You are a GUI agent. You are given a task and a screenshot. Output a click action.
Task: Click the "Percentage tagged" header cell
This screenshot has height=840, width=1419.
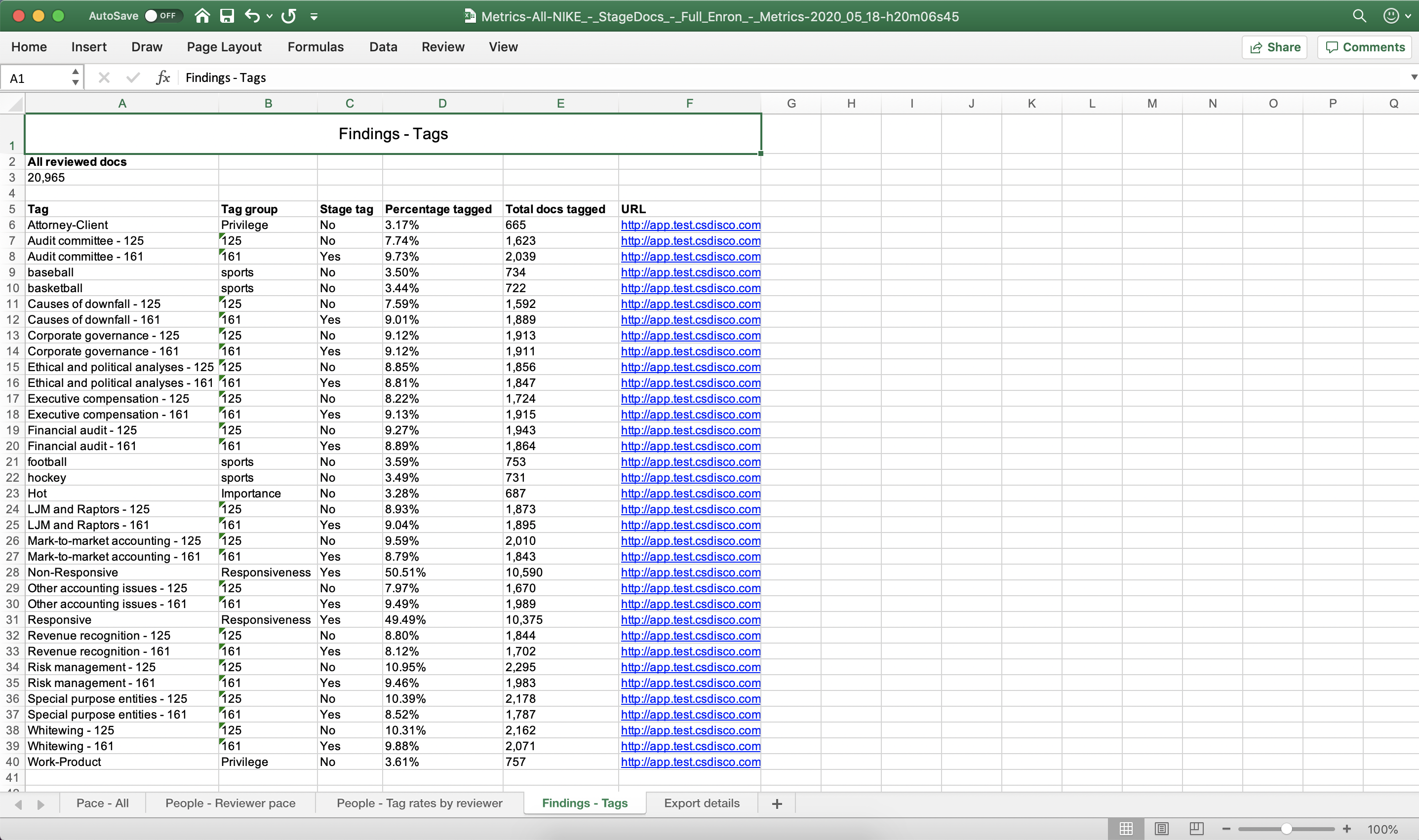(x=443, y=209)
